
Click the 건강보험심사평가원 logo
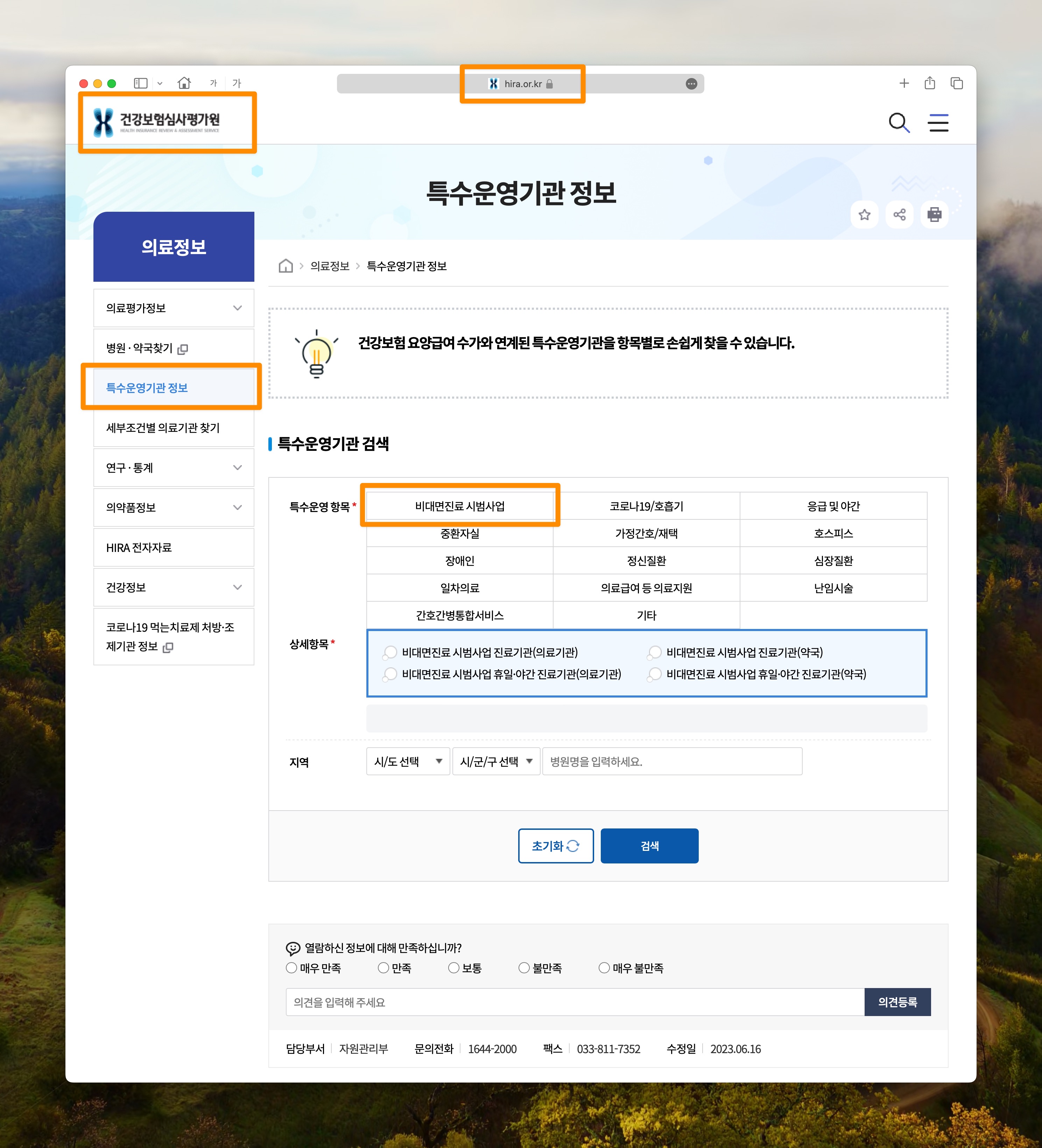coord(157,122)
